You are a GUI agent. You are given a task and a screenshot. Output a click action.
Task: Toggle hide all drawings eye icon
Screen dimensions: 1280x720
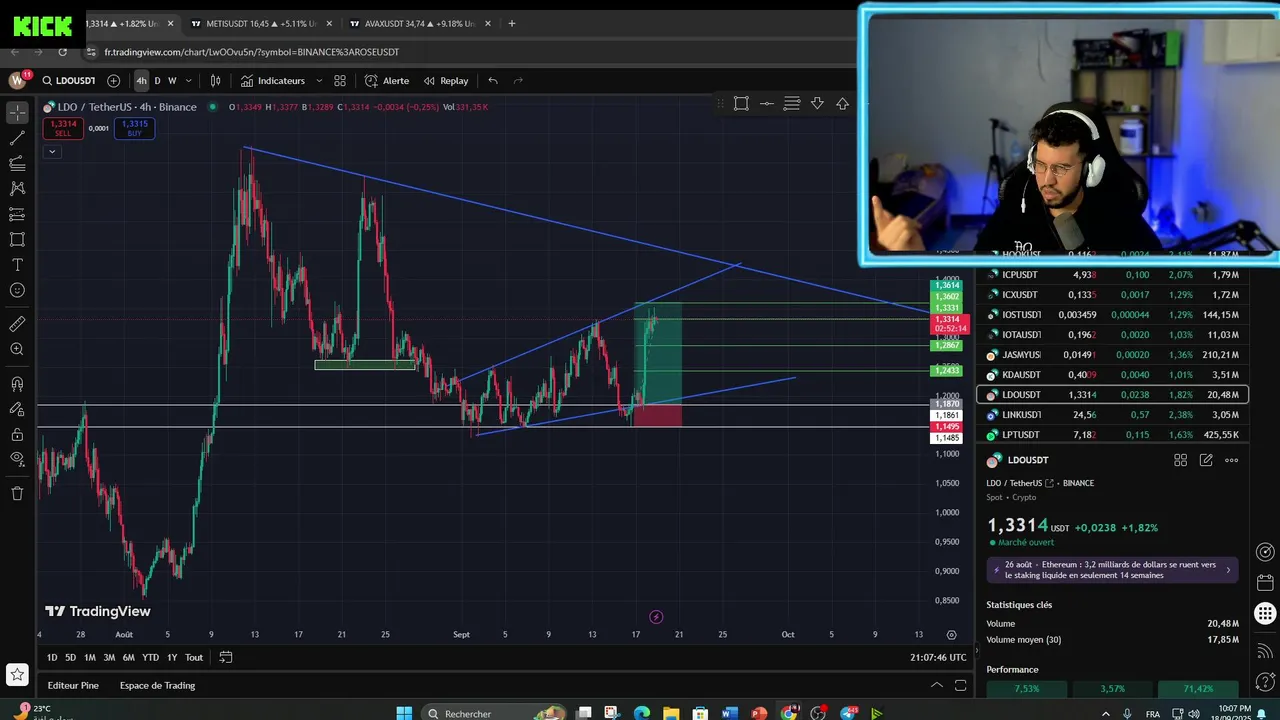tap(17, 459)
